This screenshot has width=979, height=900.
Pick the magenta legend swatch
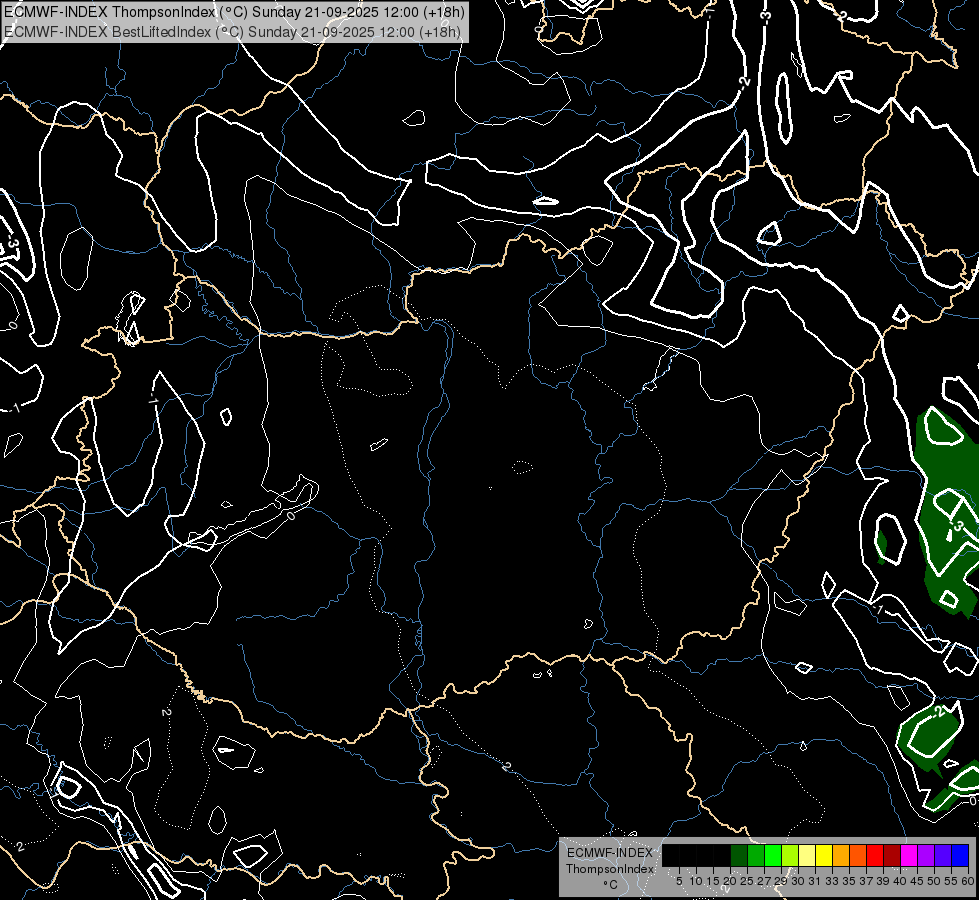pyautogui.click(x=909, y=855)
